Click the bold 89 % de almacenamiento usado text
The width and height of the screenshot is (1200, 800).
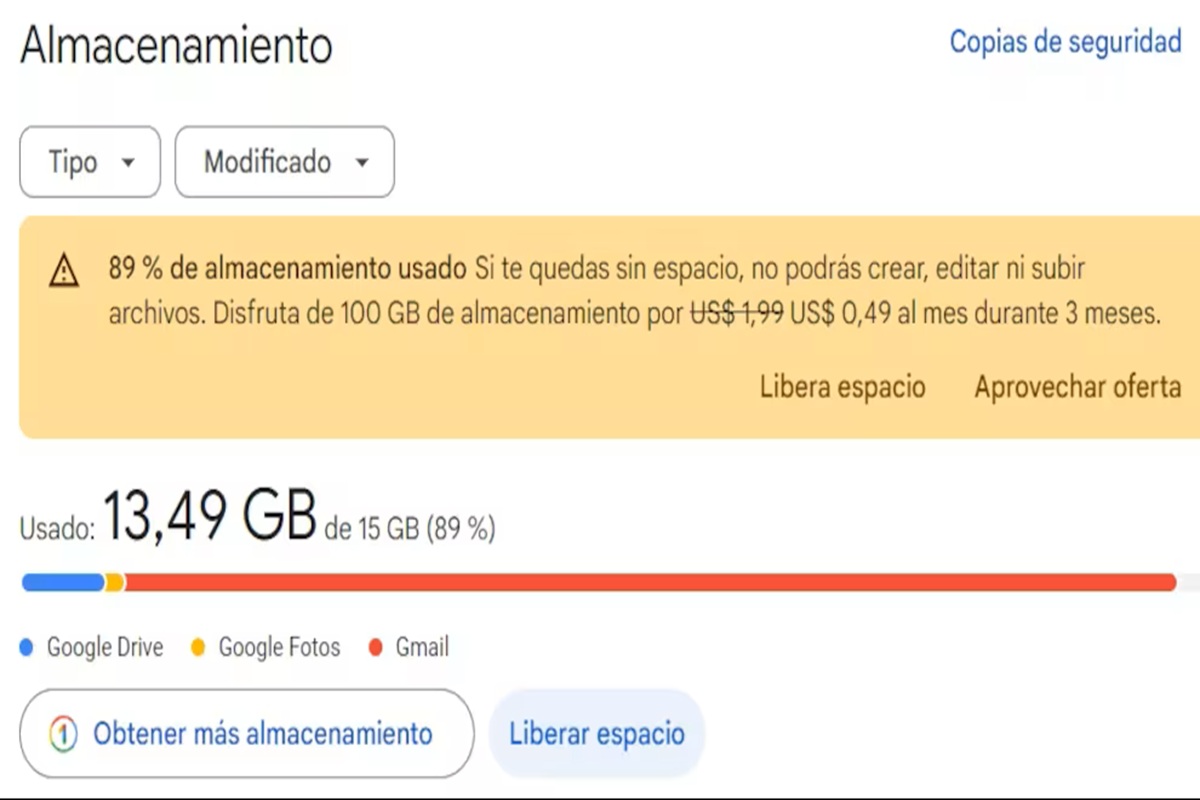point(288,269)
